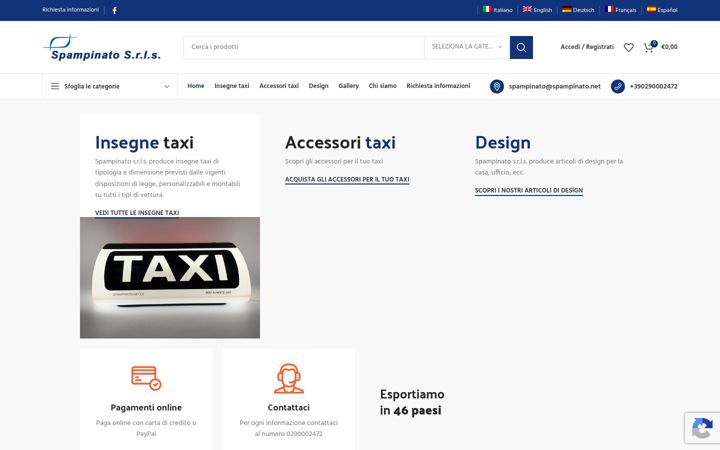Click the Design section heading
This screenshot has height=450, width=720.
[x=503, y=143]
